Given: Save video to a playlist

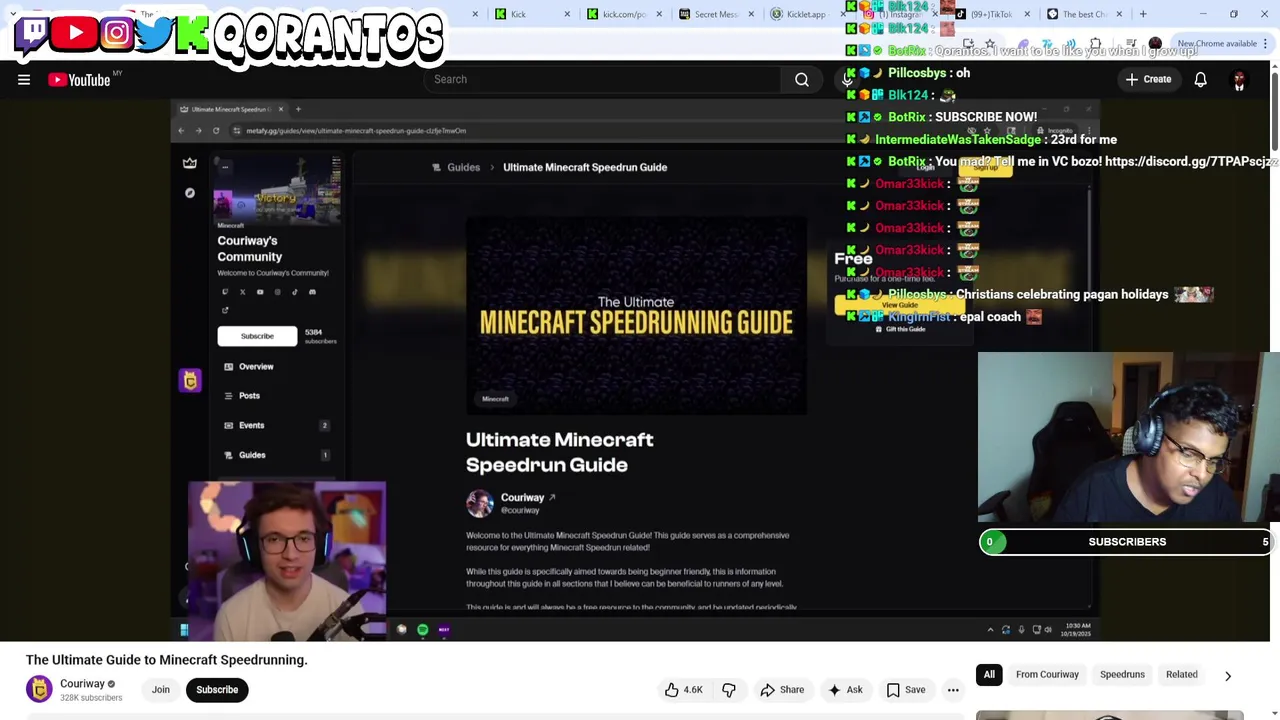Looking at the screenshot, I should (905, 689).
